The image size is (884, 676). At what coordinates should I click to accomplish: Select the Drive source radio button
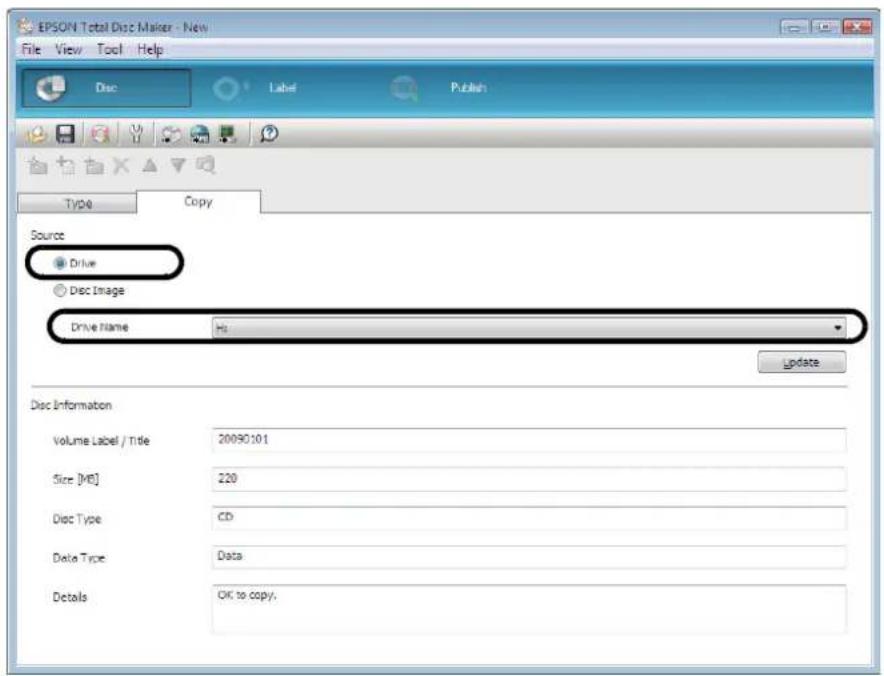click(x=60, y=263)
